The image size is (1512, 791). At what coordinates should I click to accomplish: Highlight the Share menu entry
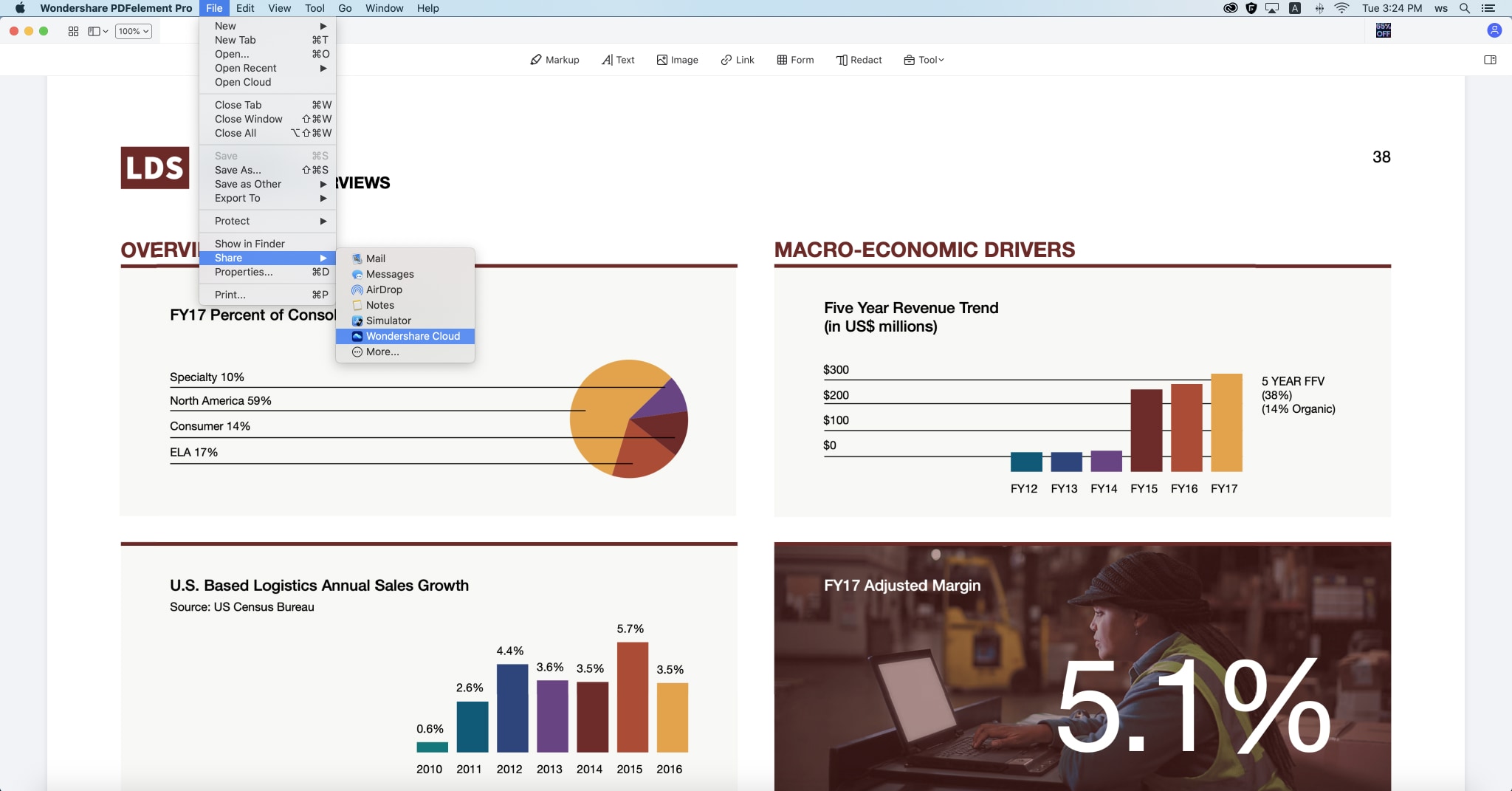click(267, 258)
